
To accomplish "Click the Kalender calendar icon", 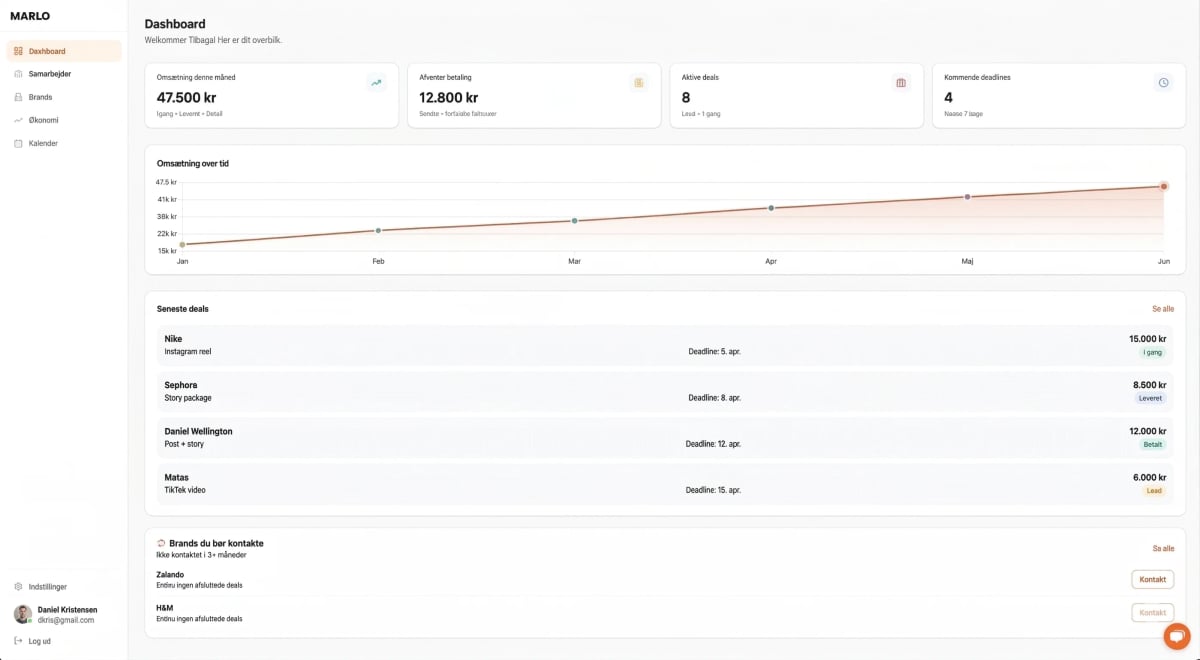I will coord(17,142).
